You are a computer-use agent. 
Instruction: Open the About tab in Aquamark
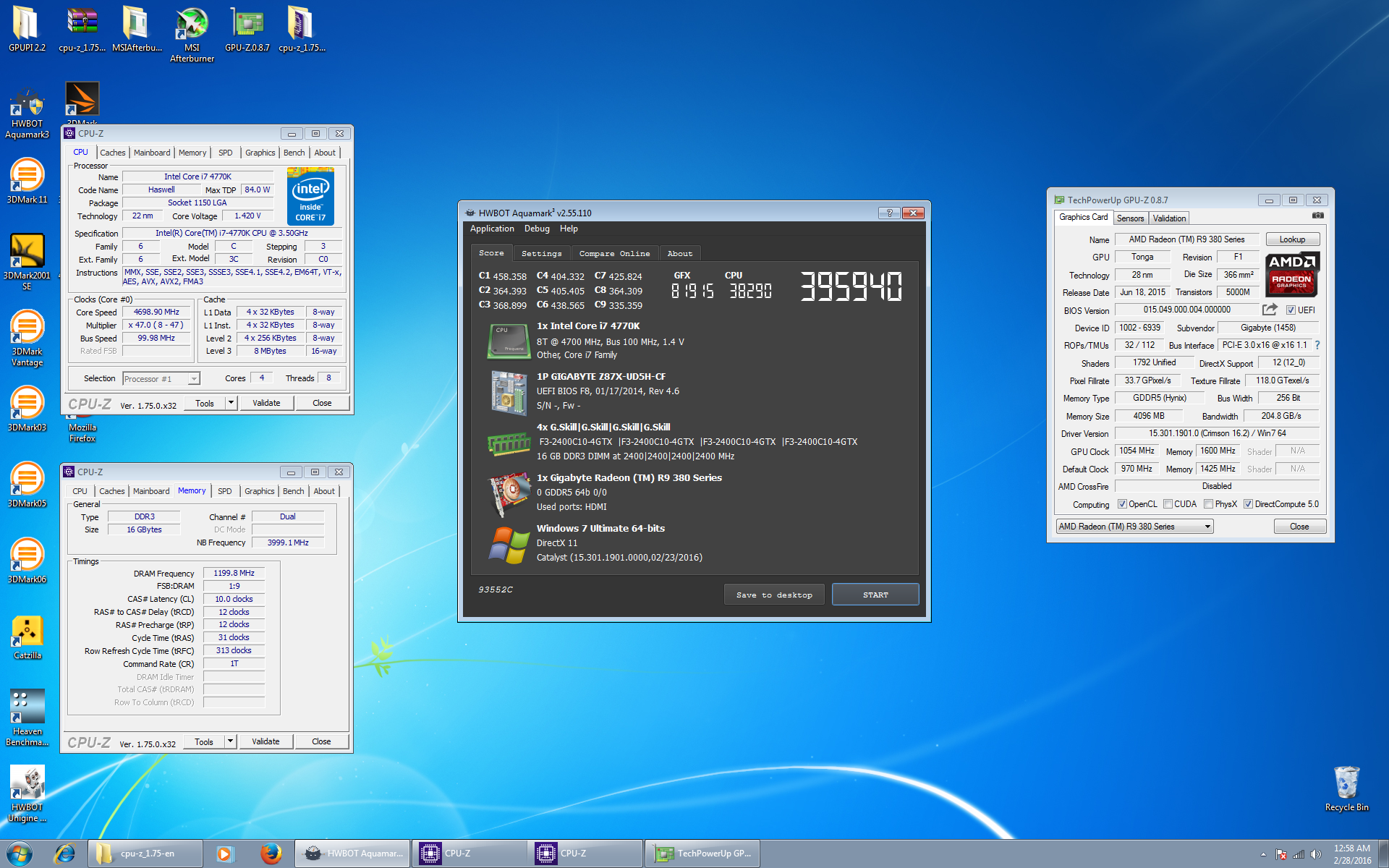tap(679, 253)
